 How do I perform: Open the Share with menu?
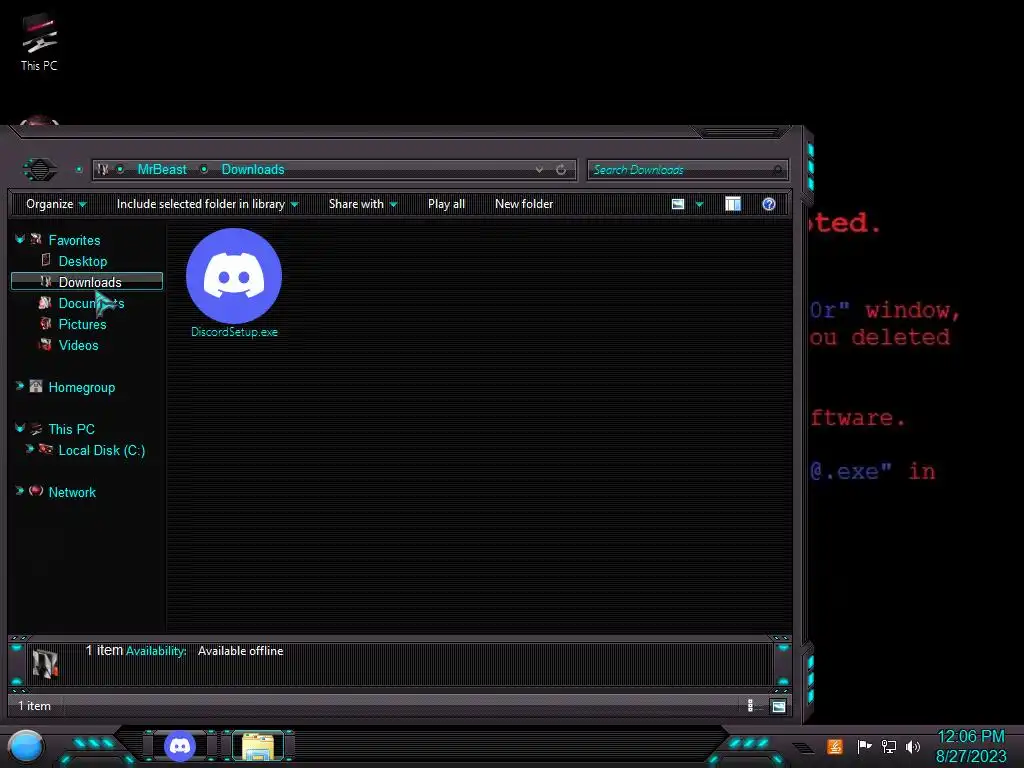coord(362,204)
